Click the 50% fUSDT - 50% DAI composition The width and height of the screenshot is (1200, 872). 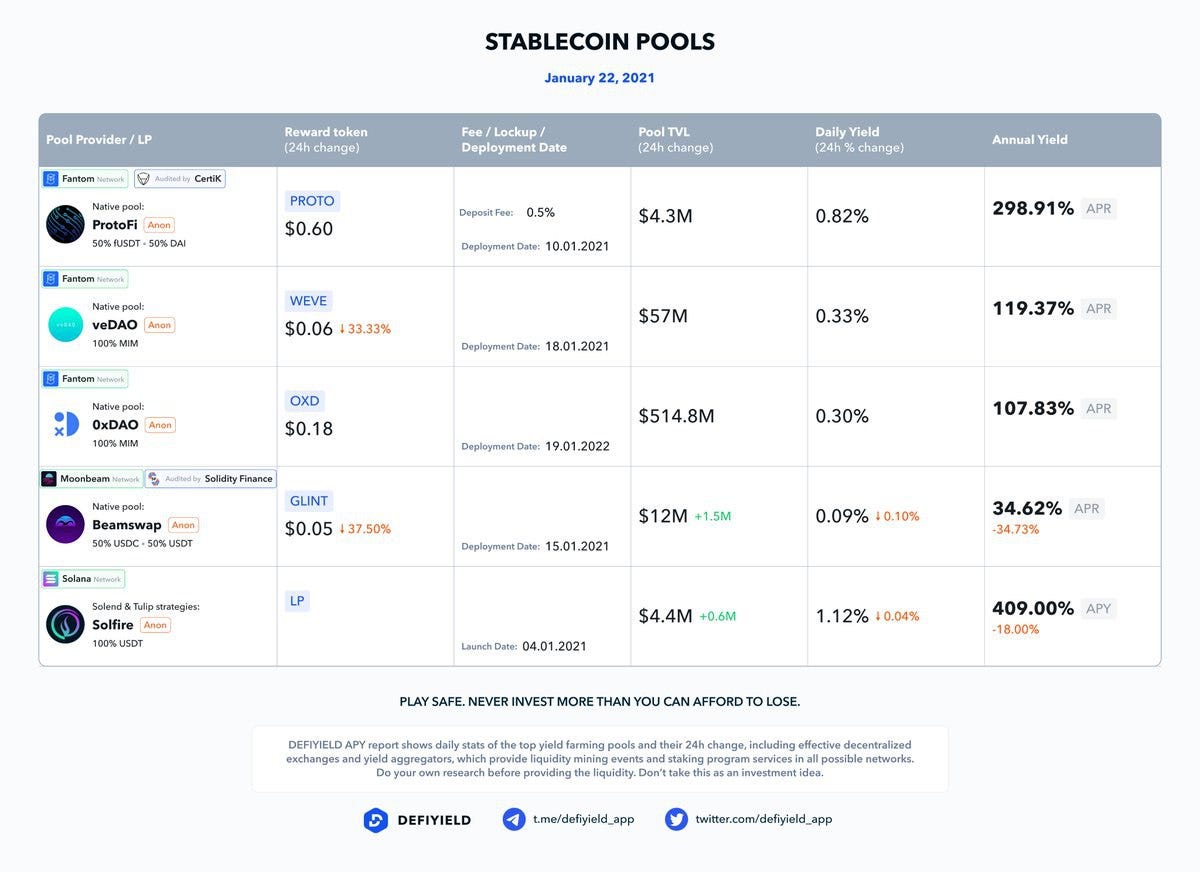click(139, 243)
